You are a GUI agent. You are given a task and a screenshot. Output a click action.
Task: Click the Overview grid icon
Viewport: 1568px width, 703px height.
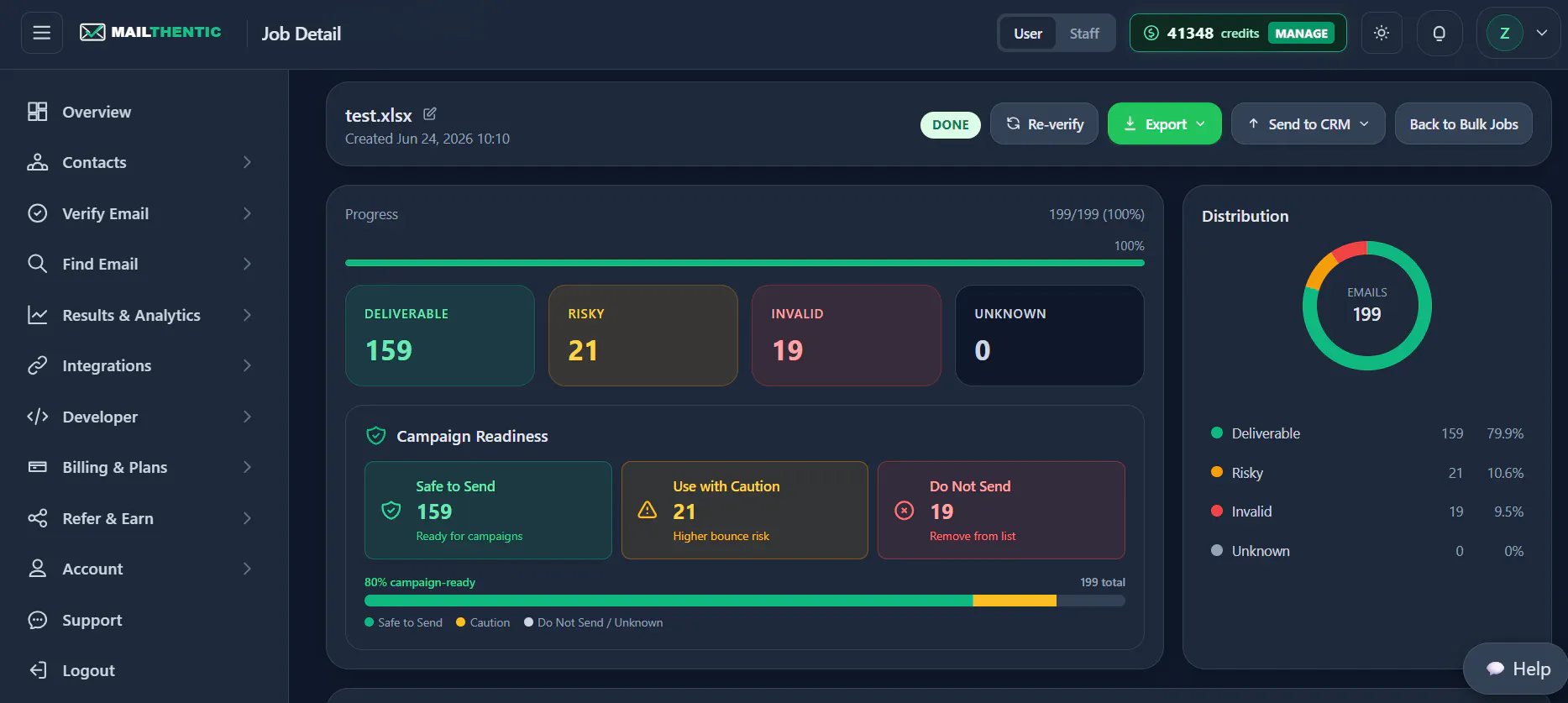pos(38,112)
